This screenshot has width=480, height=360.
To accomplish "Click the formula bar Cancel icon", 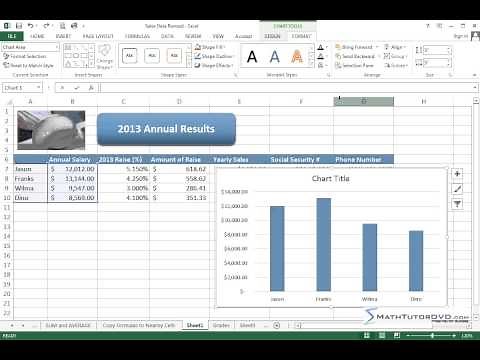I will [62, 88].
